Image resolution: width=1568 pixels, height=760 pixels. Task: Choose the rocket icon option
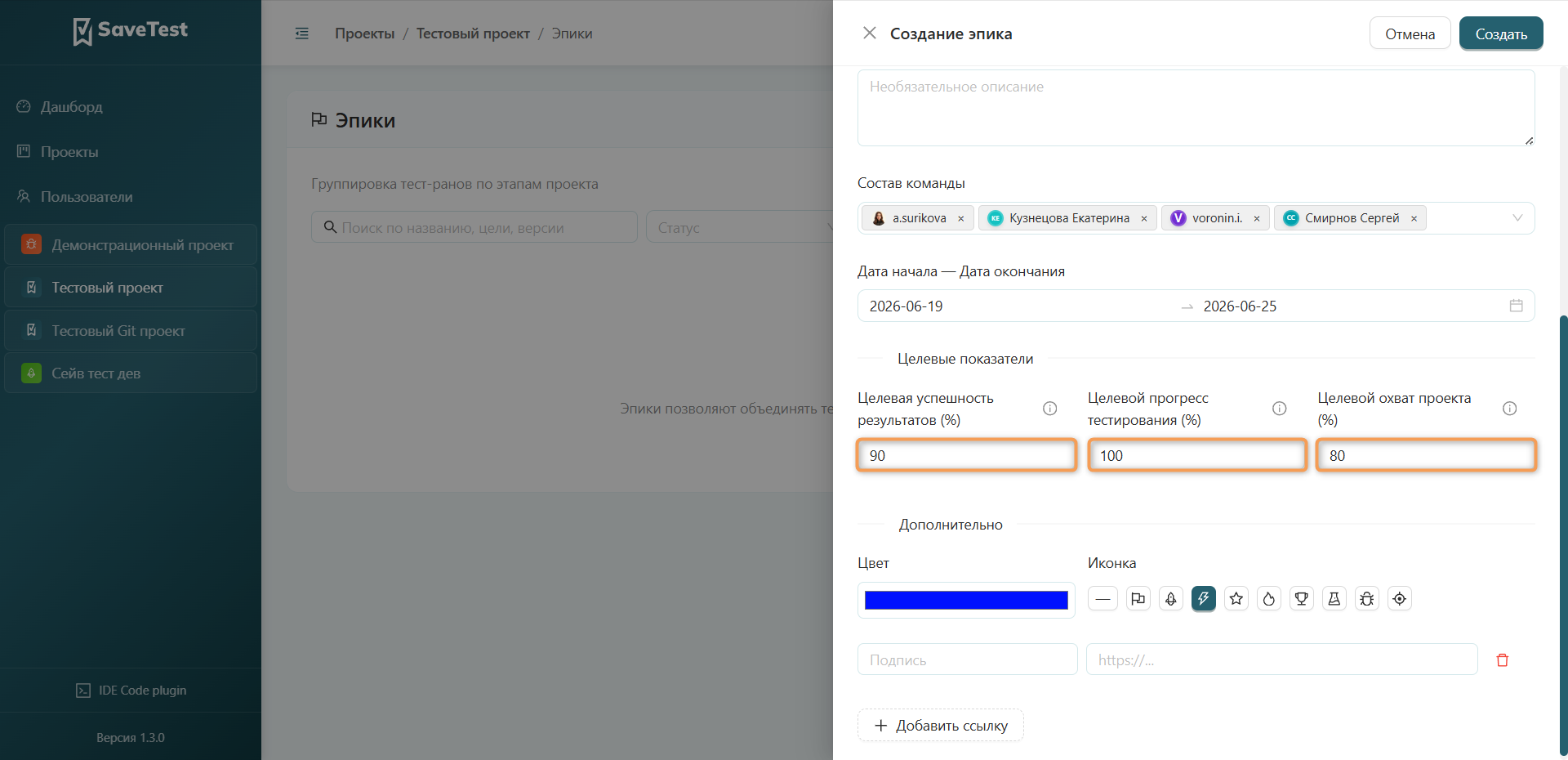(1171, 599)
